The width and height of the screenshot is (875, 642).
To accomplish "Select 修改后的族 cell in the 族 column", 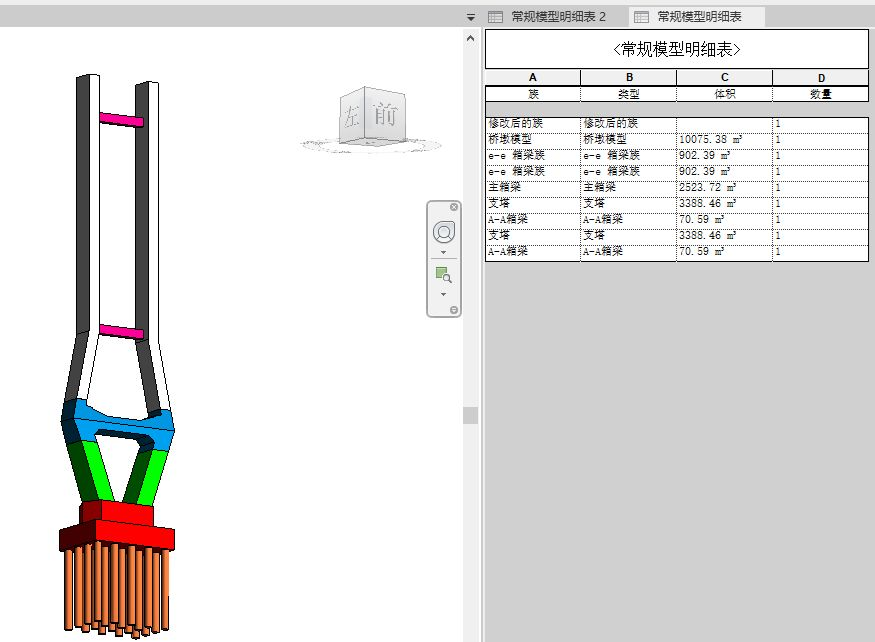I will 533,124.
